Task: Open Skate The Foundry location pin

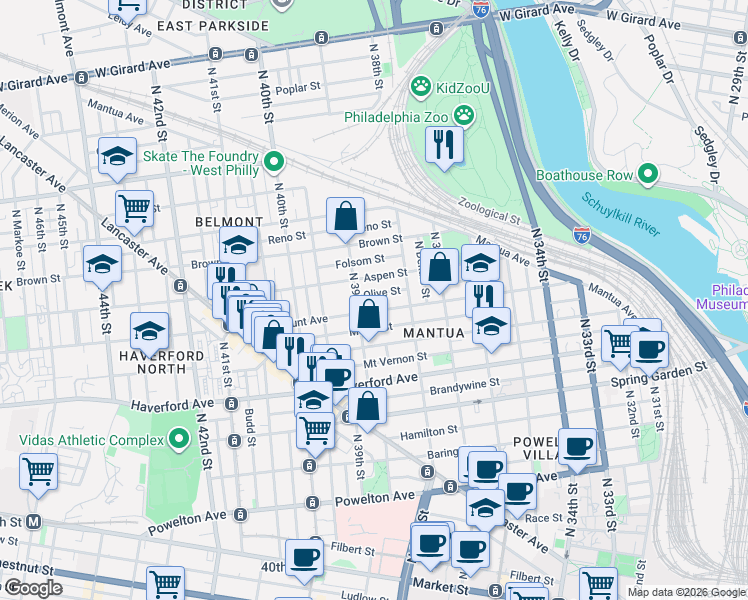Action: 274,162
